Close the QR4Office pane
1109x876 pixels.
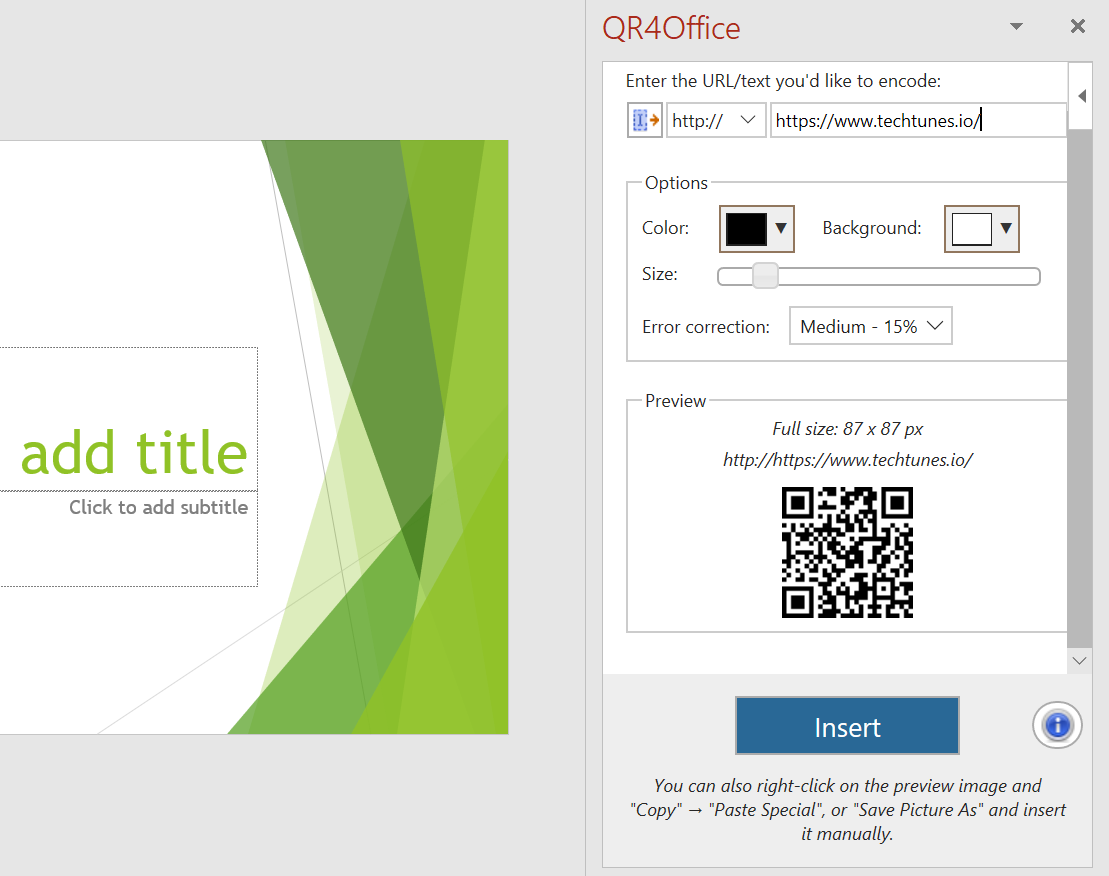pyautogui.click(x=1078, y=26)
